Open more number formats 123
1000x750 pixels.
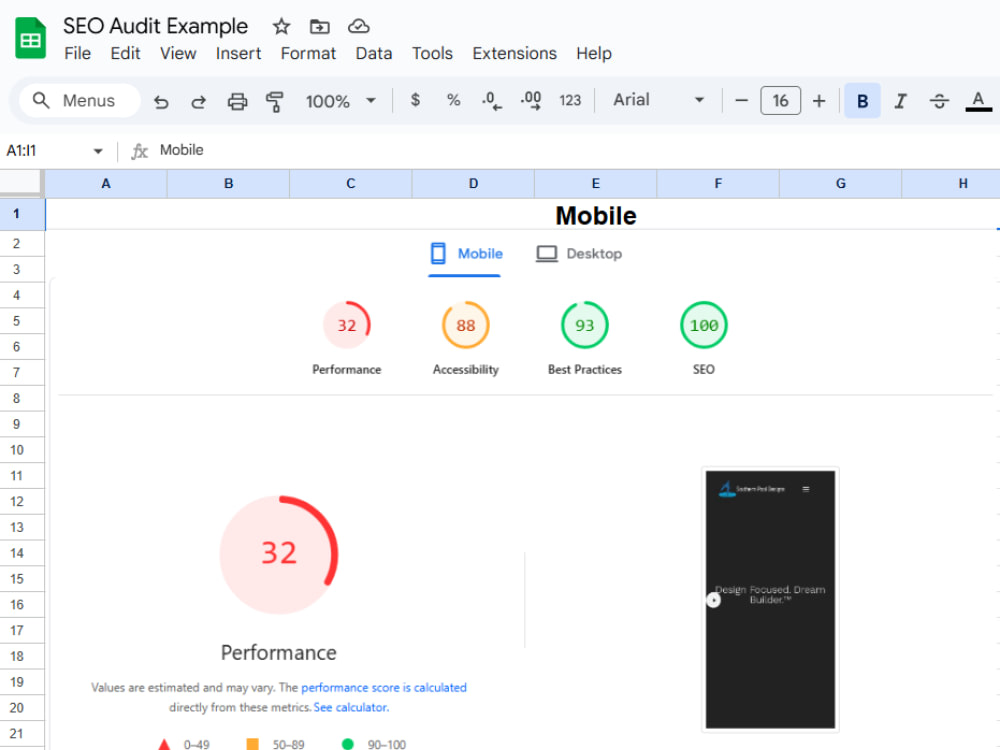(x=570, y=100)
